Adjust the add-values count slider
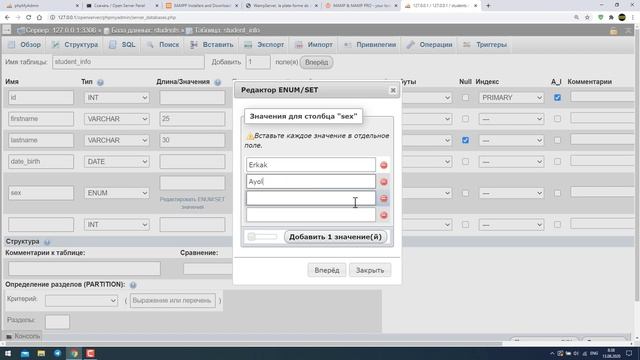Screen dimensions: 640x360 (262, 237)
